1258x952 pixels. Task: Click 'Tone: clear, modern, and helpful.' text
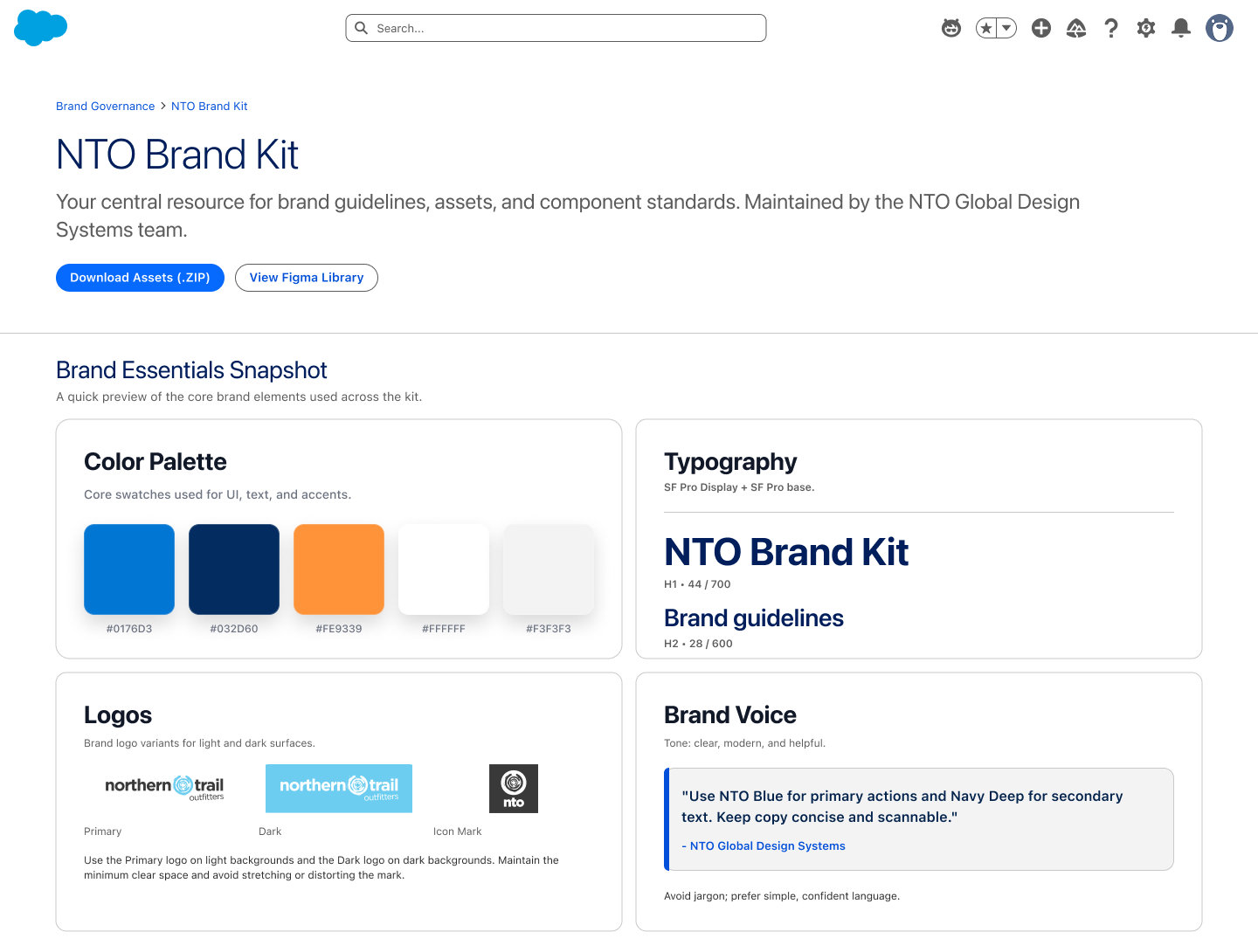tap(744, 743)
